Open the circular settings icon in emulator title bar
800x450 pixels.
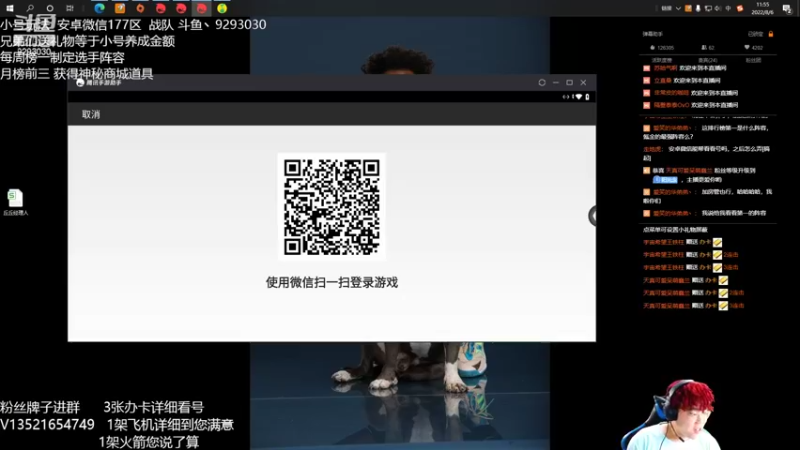542,82
